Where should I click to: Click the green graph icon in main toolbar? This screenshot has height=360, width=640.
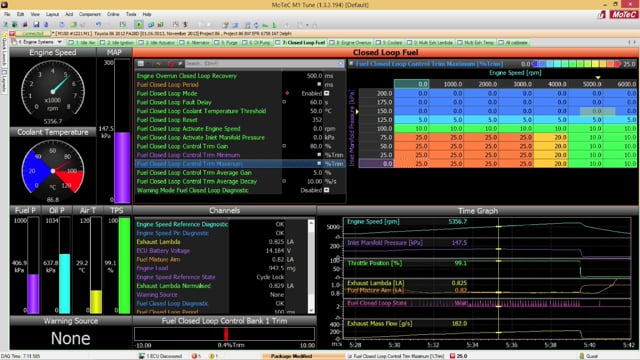coord(265,25)
